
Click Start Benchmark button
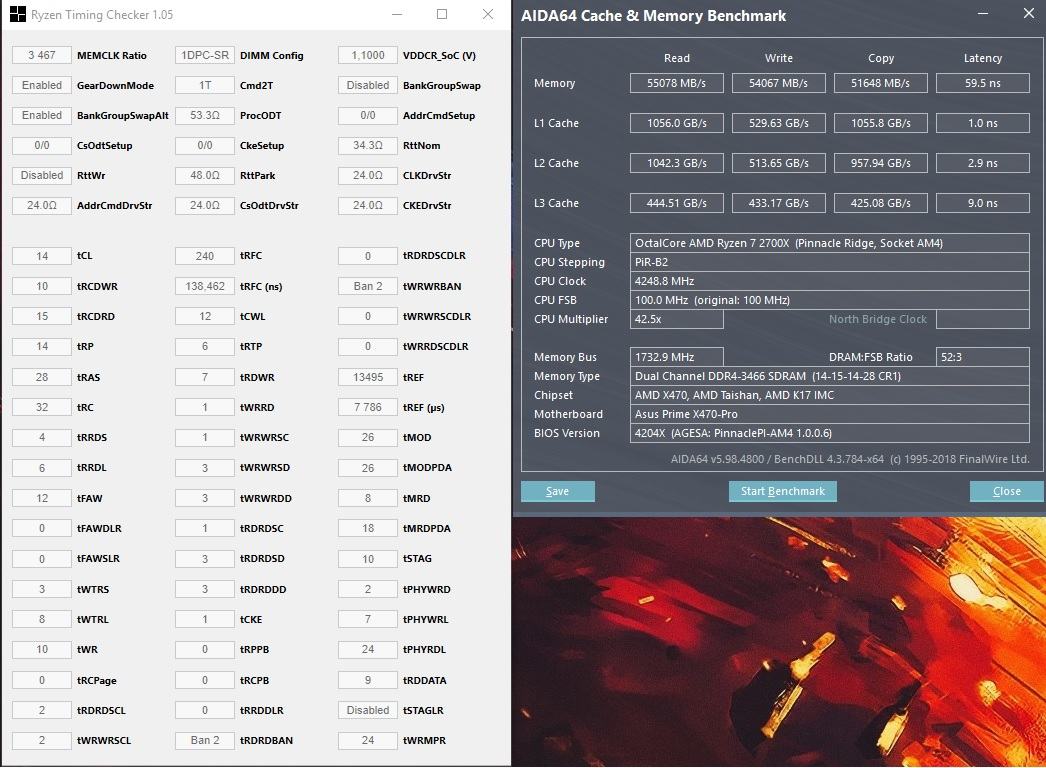point(782,491)
